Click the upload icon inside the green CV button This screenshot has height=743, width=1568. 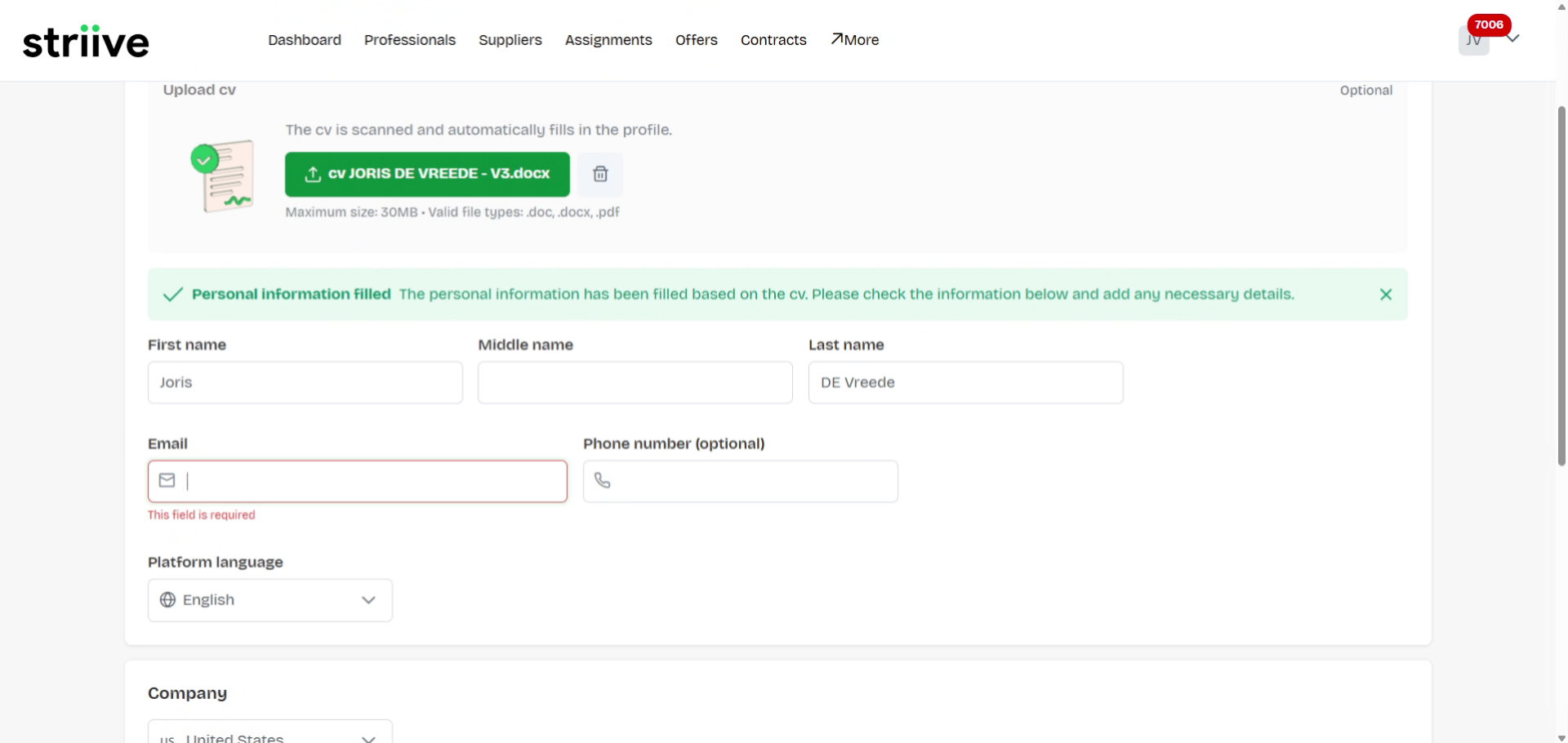coord(312,174)
